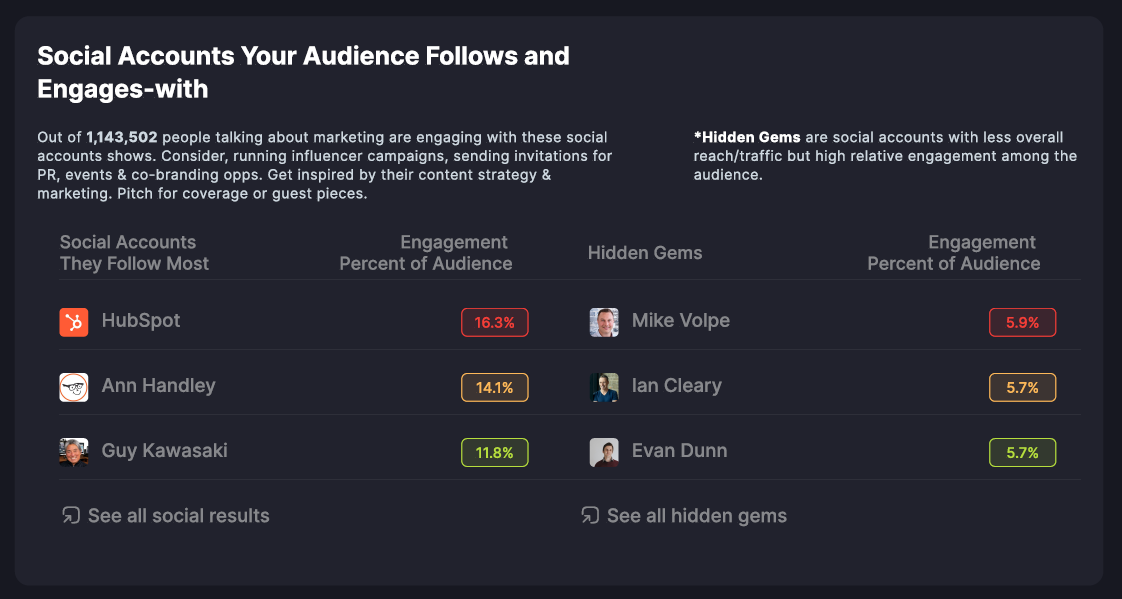Click the HubSpot logo icon

click(74, 322)
